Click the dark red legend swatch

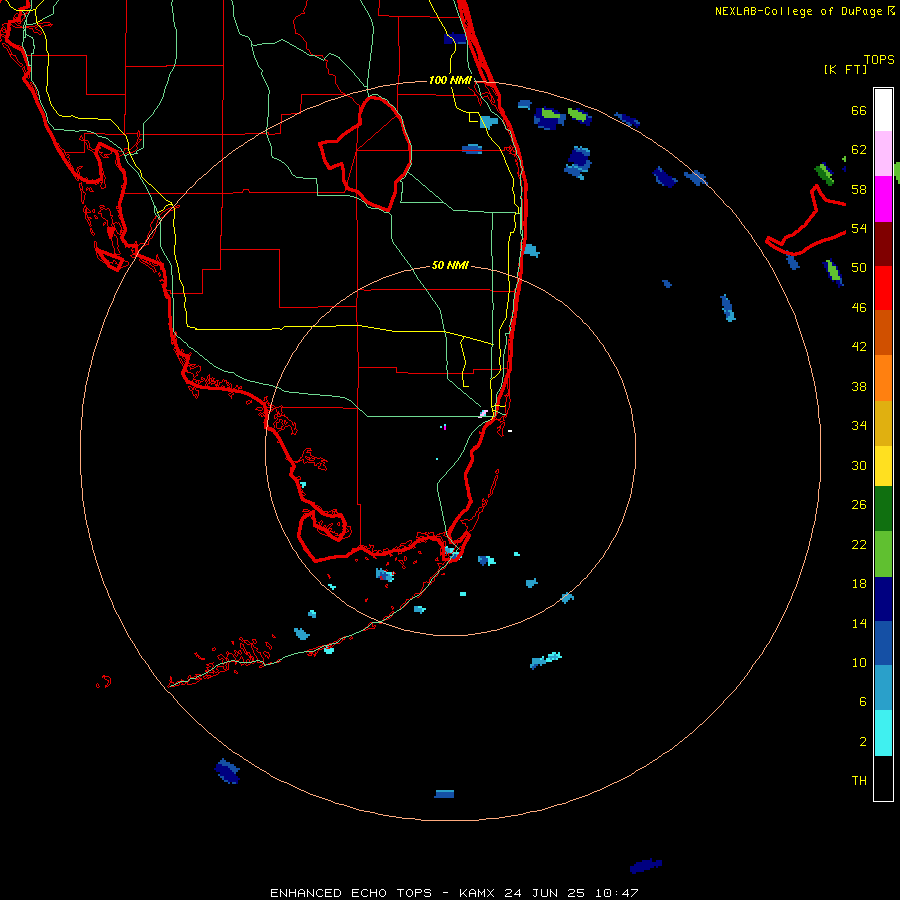tap(883, 243)
